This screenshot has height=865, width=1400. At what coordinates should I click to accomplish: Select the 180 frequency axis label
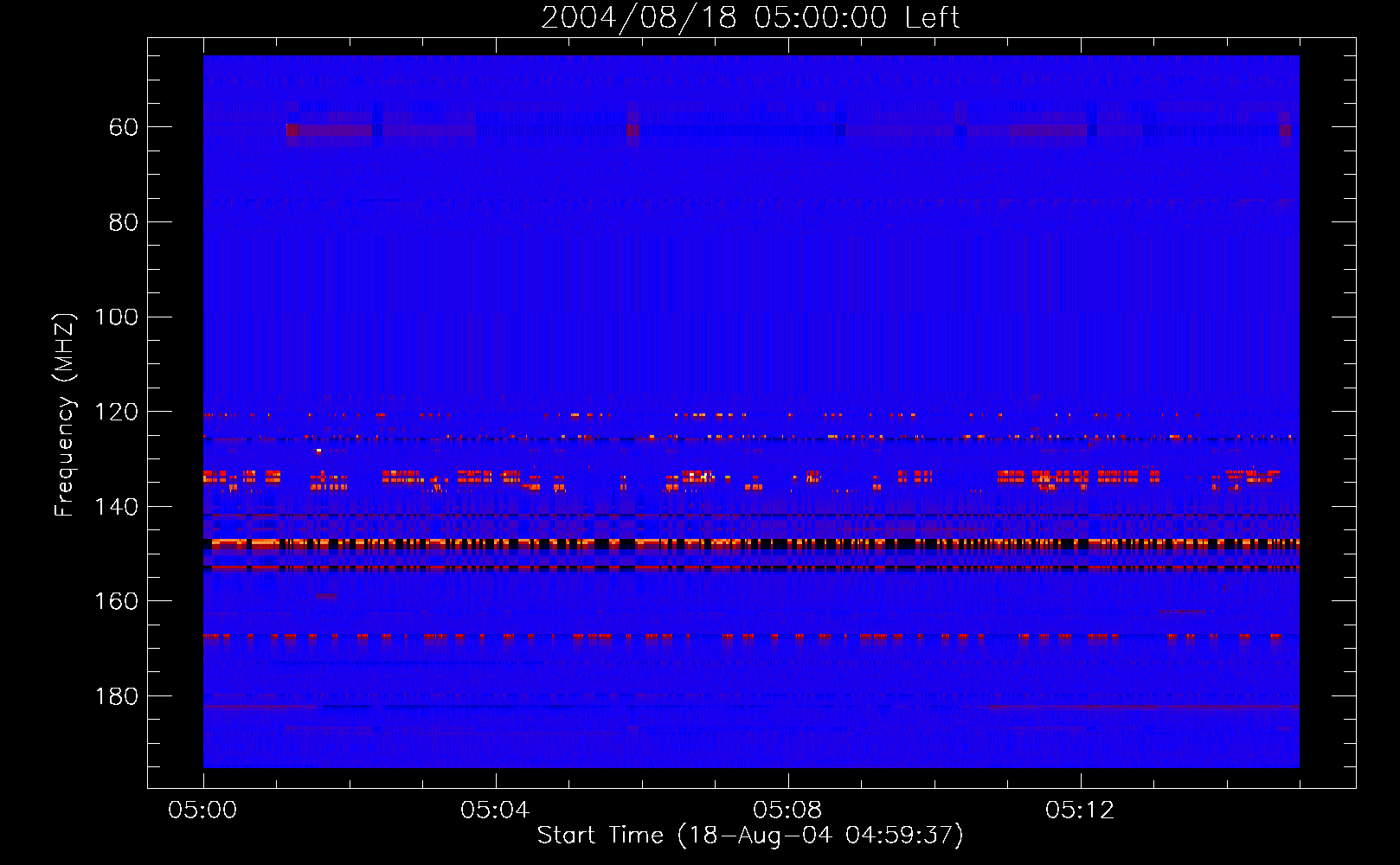[x=116, y=696]
